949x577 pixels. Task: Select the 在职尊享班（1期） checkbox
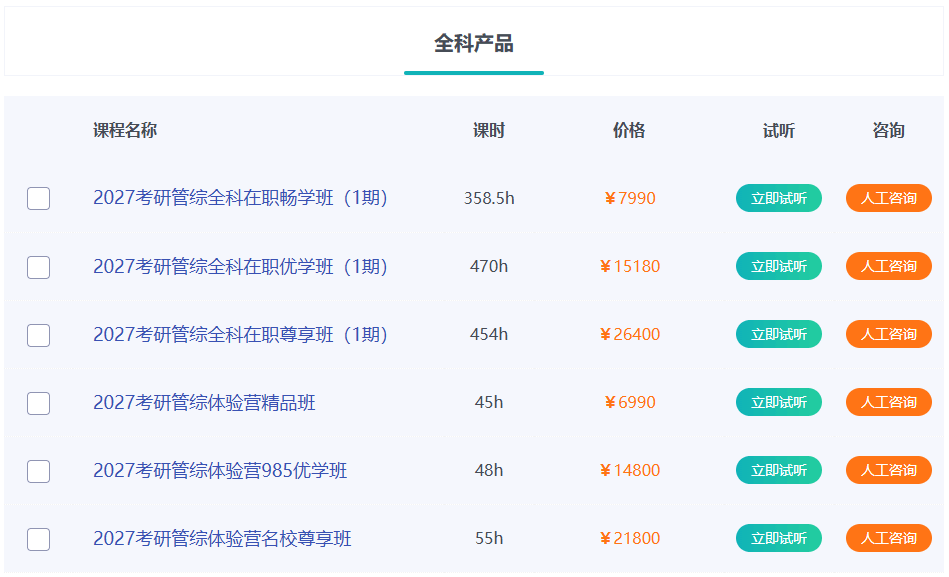point(38,335)
